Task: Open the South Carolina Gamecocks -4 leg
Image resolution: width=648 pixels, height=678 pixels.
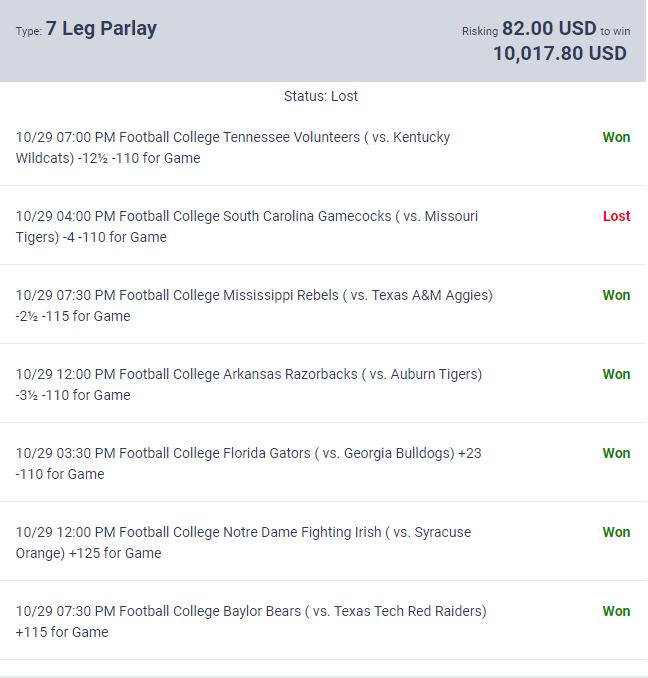Action: click(247, 226)
